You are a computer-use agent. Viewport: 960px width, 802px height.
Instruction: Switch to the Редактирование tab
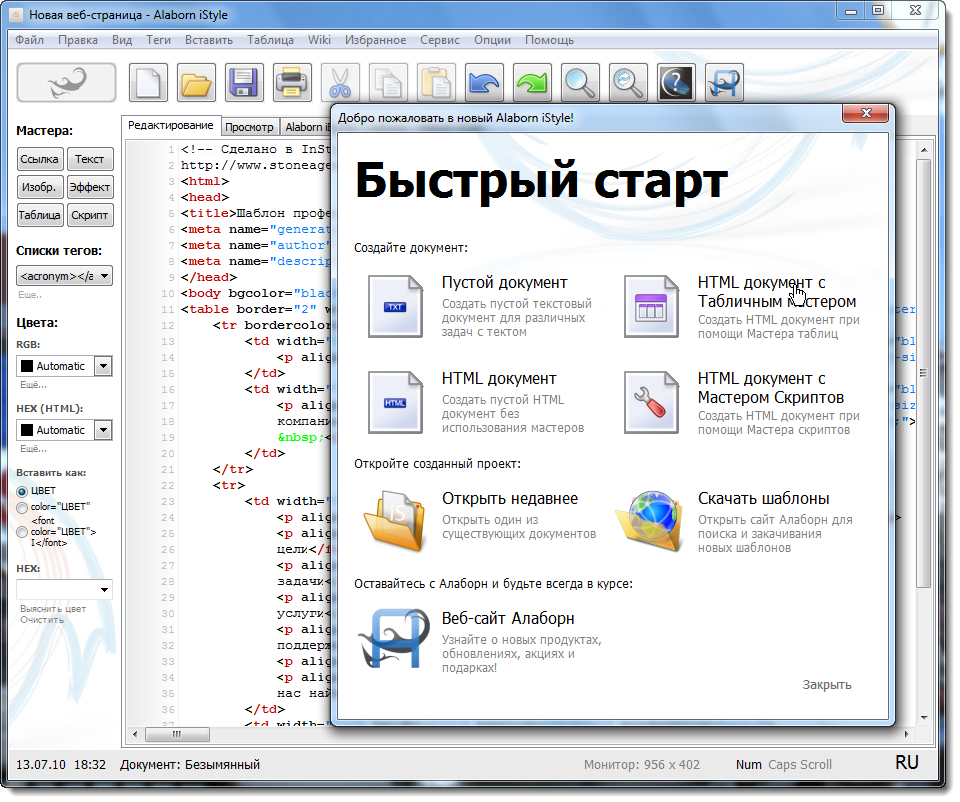click(171, 126)
